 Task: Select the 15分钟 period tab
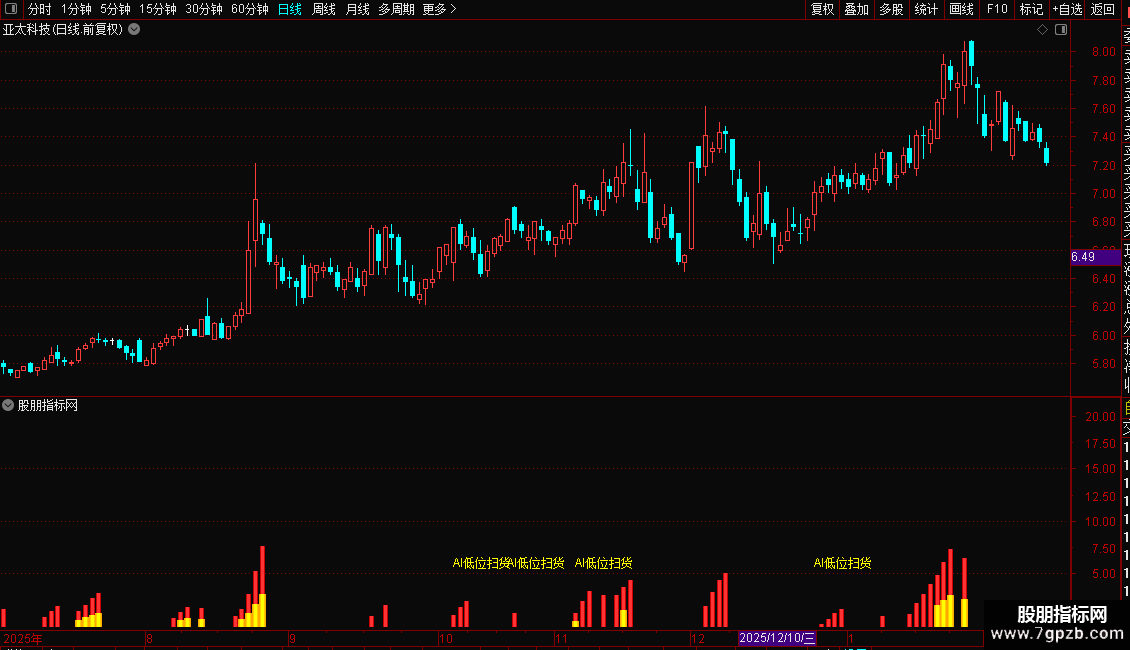158,9
